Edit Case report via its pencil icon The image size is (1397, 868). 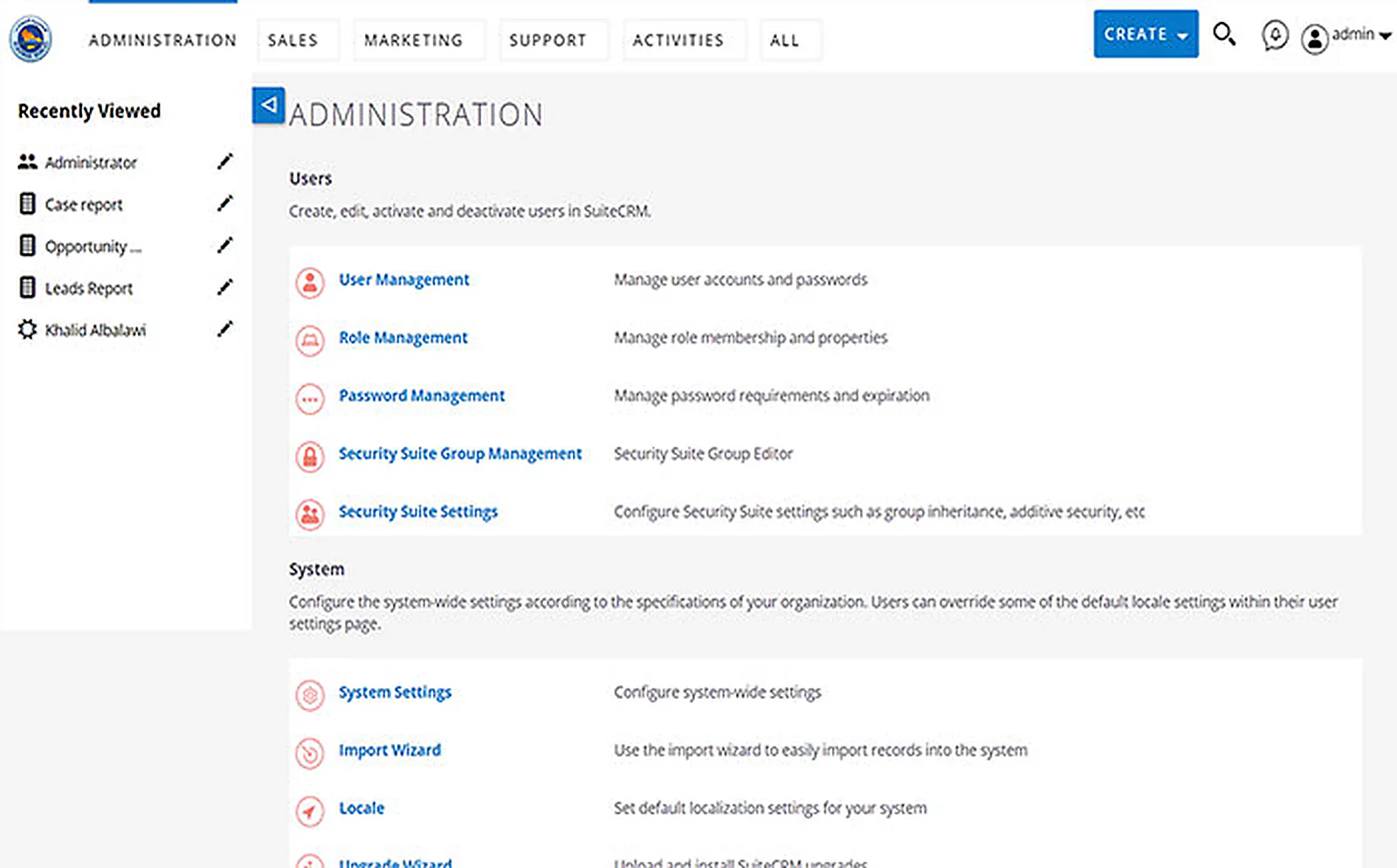tap(225, 203)
